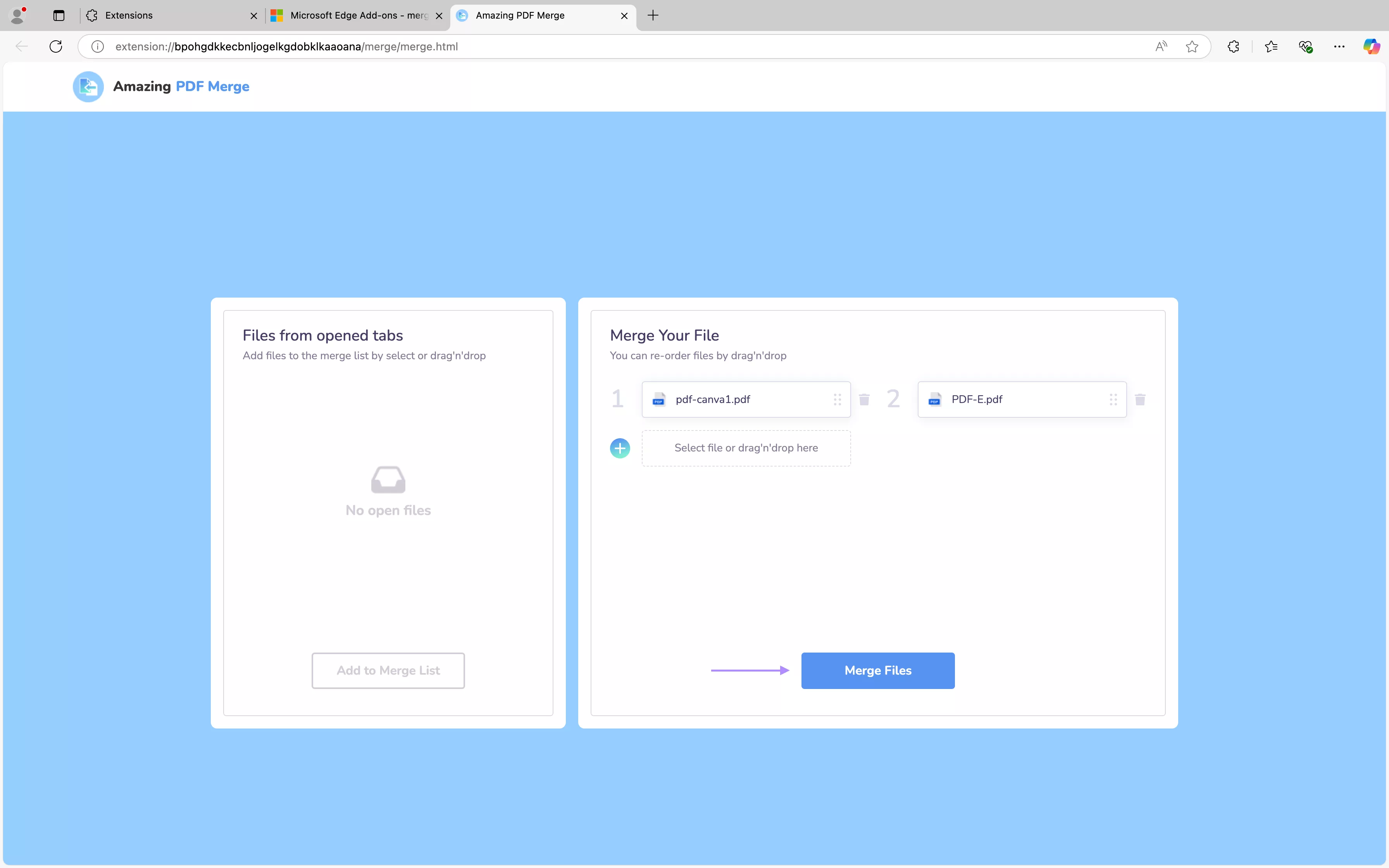This screenshot has width=1389, height=868.
Task: Open the Extensions puzzle icon in the toolbar
Action: click(1233, 46)
